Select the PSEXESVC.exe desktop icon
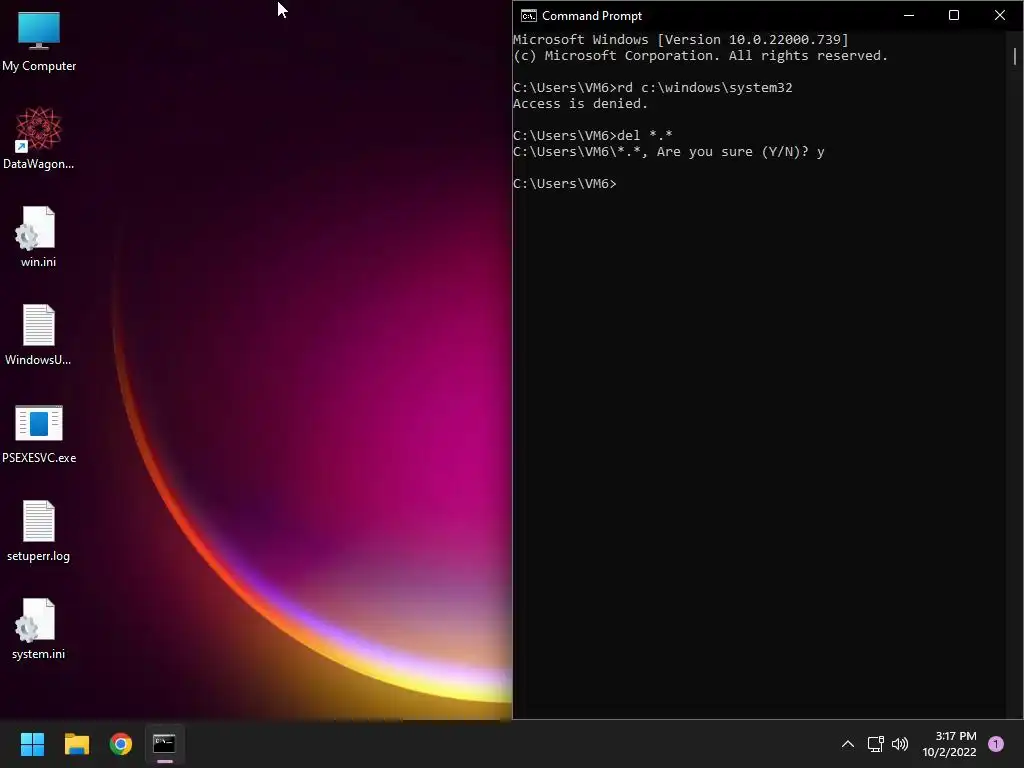The height and width of the screenshot is (768, 1024). 39,434
